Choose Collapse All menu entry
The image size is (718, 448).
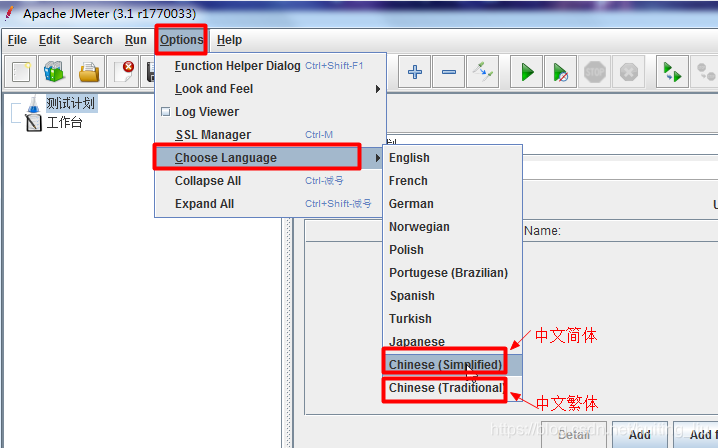pos(270,180)
